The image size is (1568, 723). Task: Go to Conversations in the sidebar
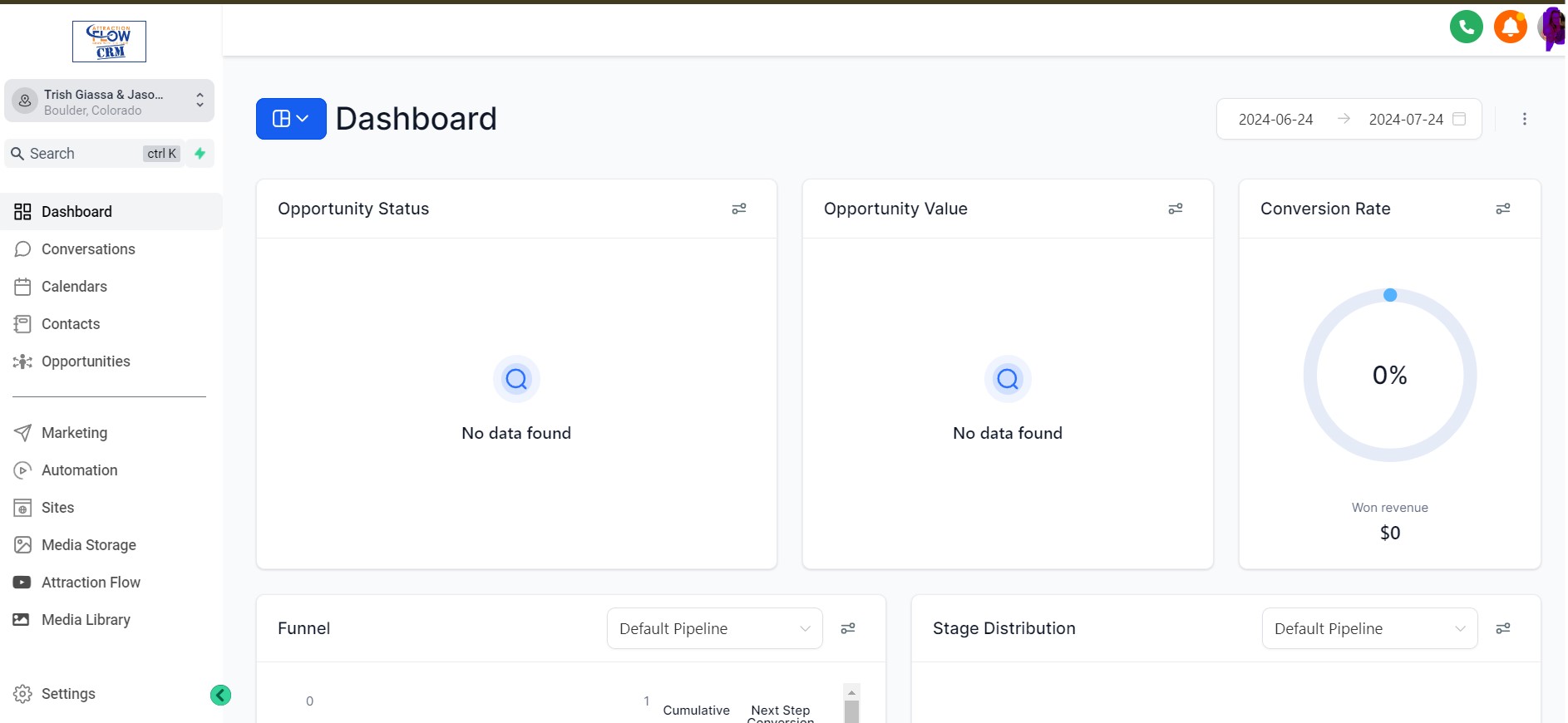pos(88,249)
